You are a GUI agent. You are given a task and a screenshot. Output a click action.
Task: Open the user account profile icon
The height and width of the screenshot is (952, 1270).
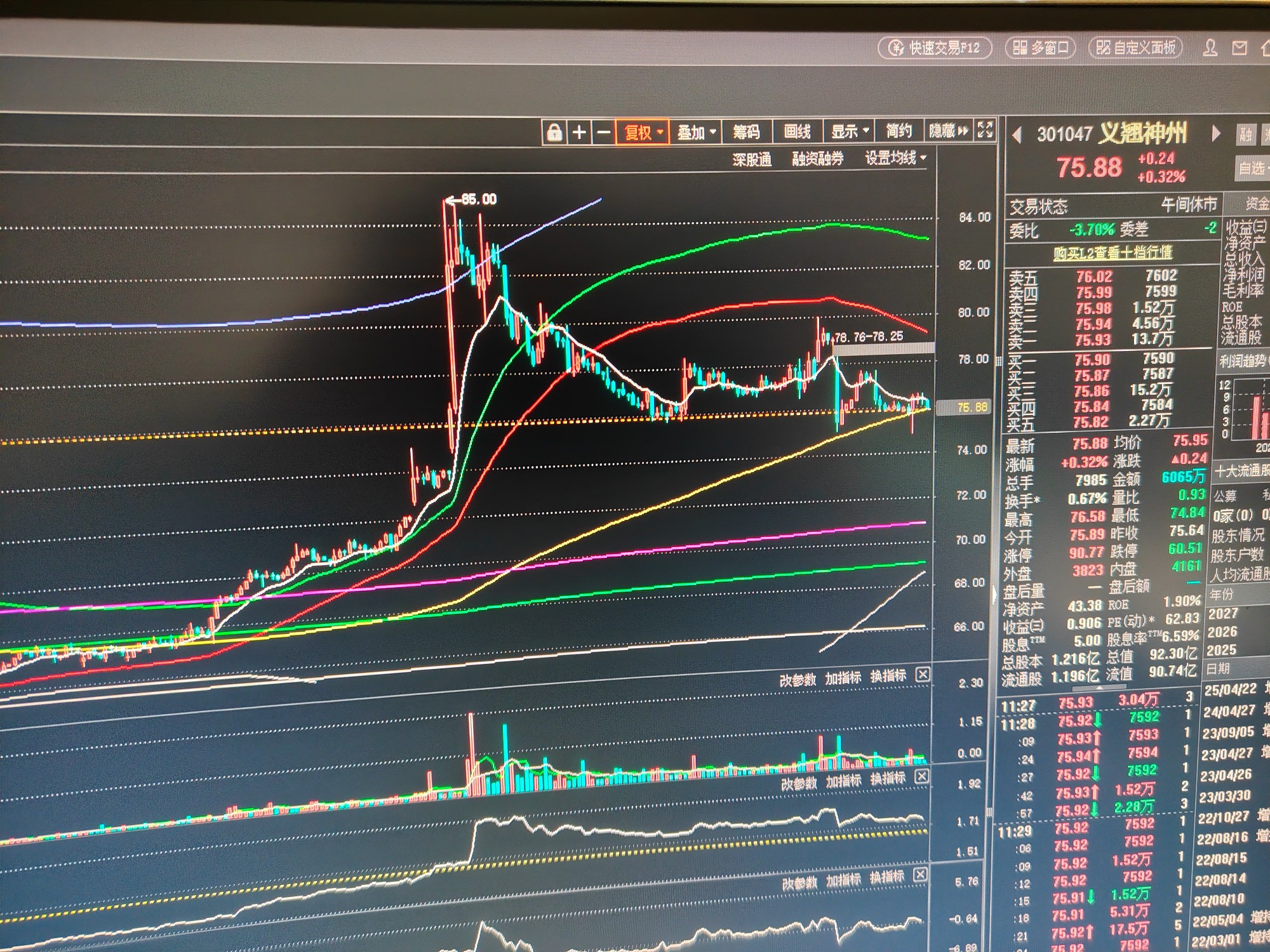[x=1210, y=48]
